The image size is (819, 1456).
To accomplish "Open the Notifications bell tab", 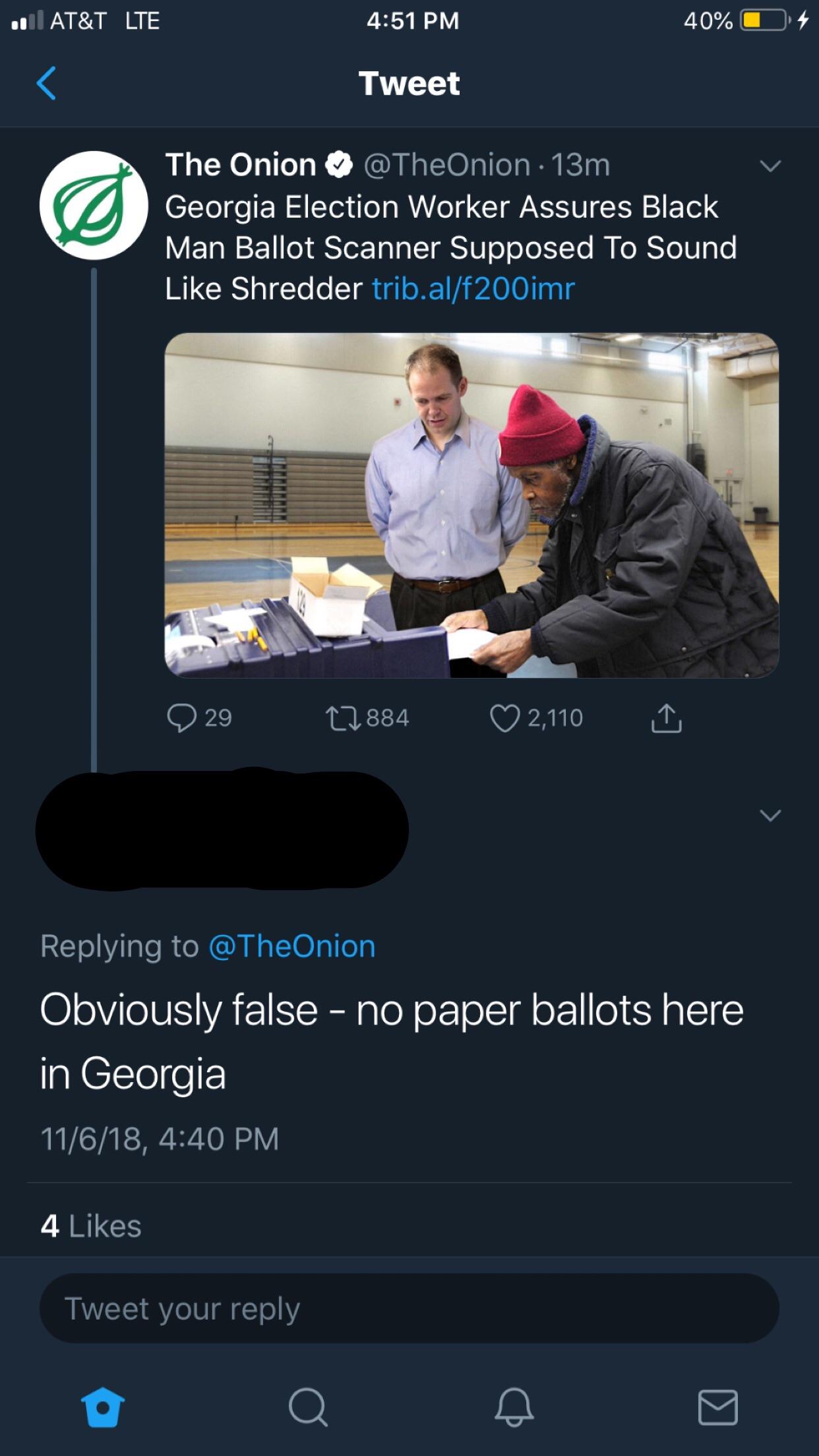I will (514, 1407).
